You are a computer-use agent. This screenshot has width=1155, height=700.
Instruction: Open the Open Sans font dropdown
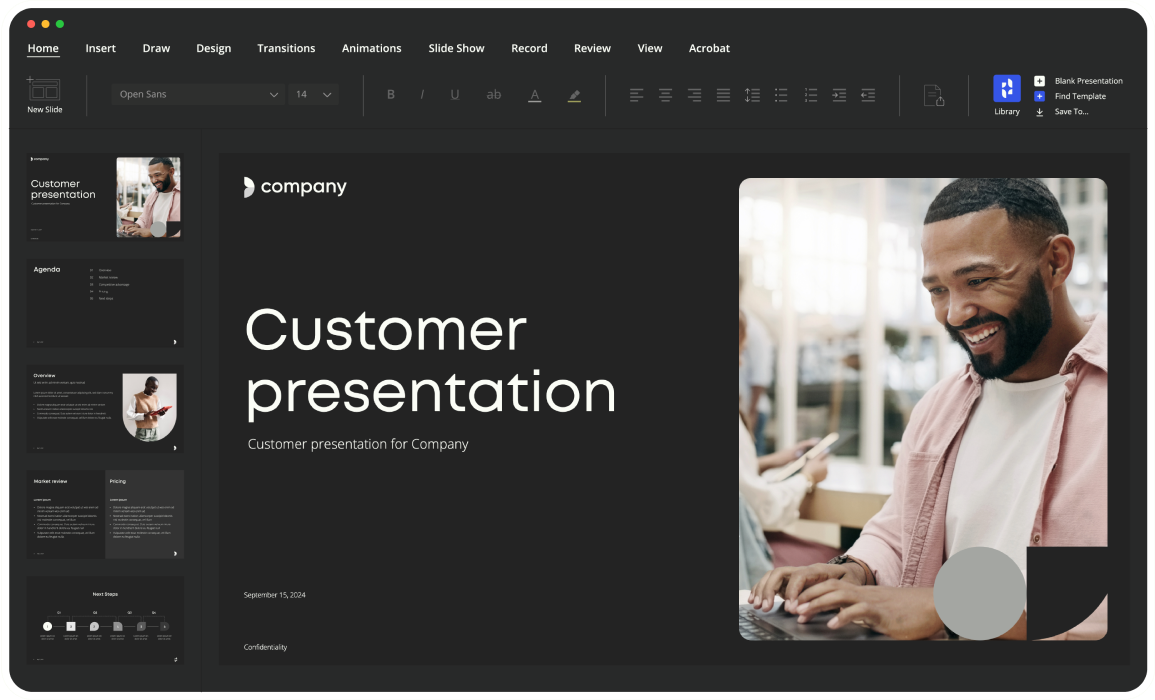(x=198, y=94)
